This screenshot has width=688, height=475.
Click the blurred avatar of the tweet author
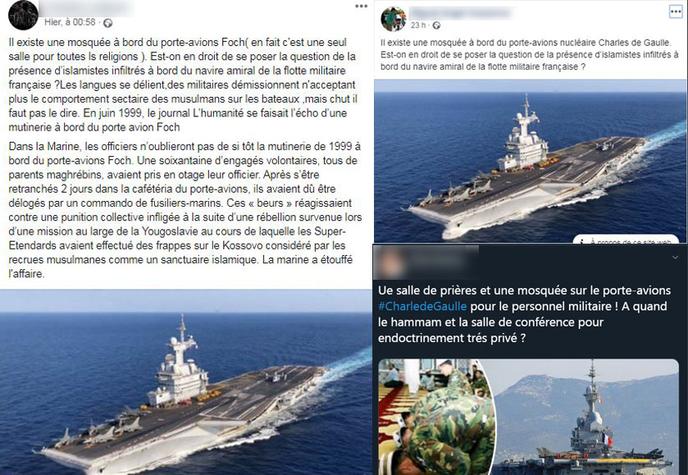coord(390,264)
